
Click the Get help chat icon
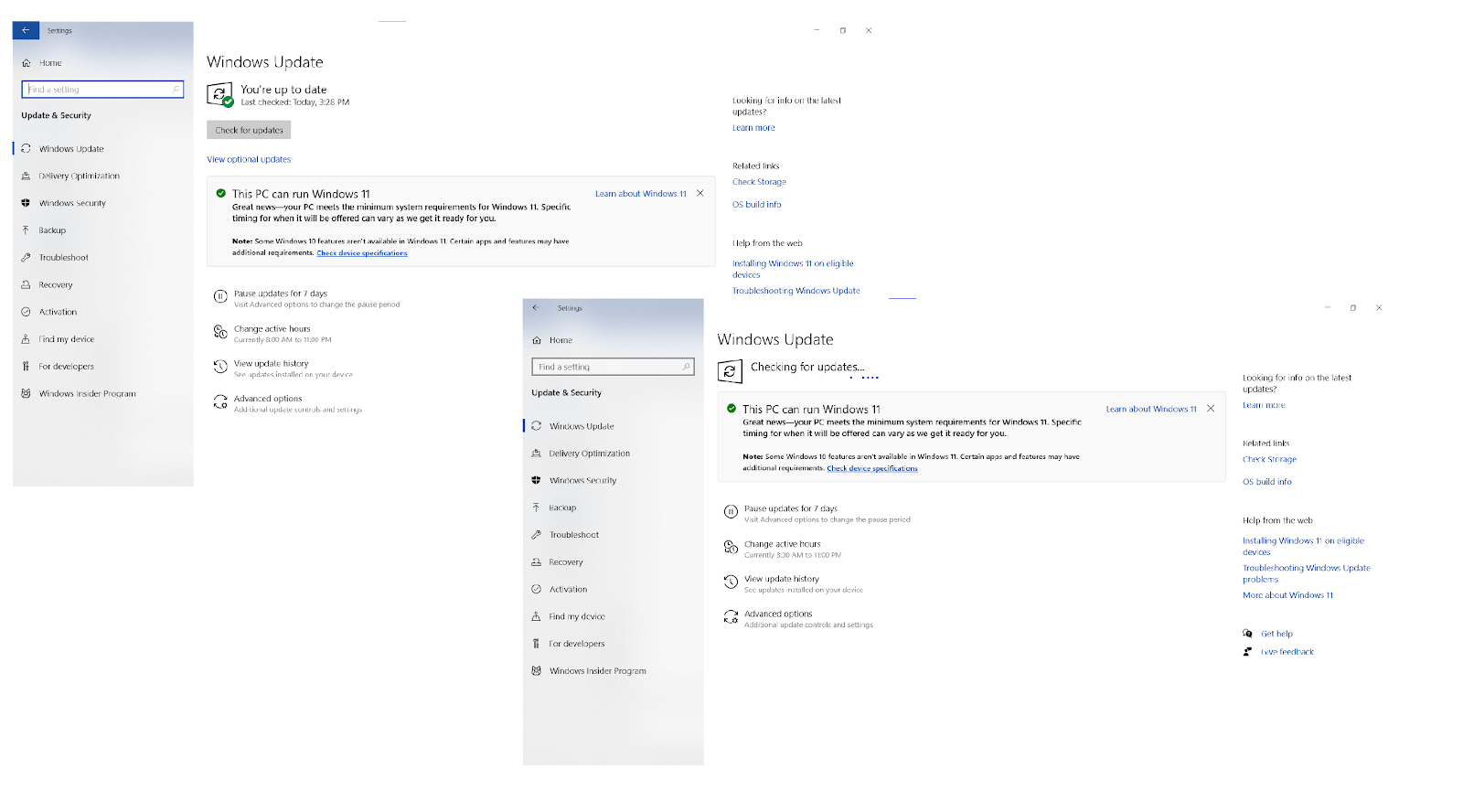(1247, 634)
